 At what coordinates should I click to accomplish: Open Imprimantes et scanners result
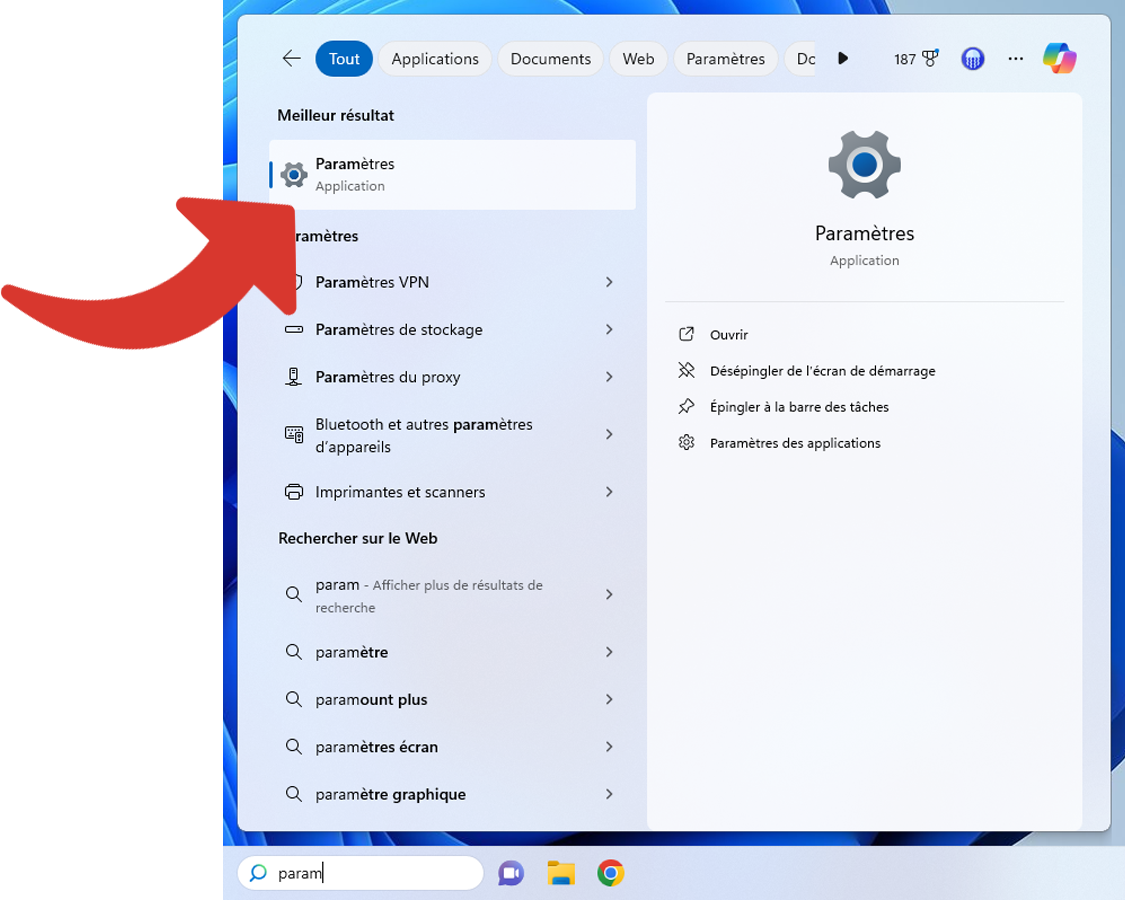(x=452, y=492)
